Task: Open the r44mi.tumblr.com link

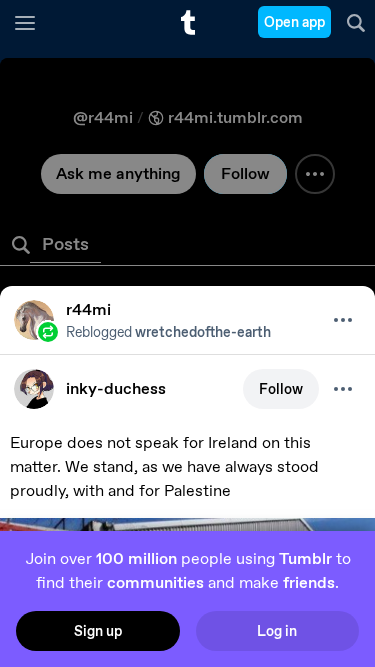Action: [235, 118]
